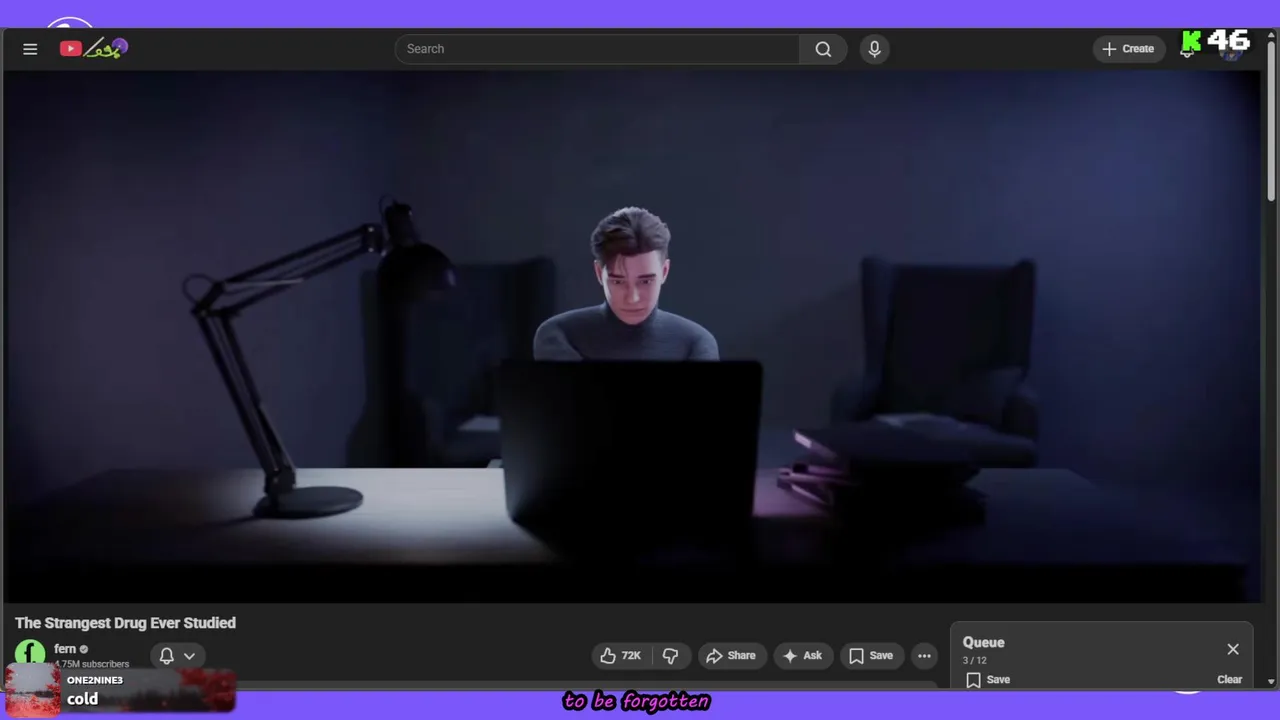Click the scrollbar down arrow

[1271, 681]
